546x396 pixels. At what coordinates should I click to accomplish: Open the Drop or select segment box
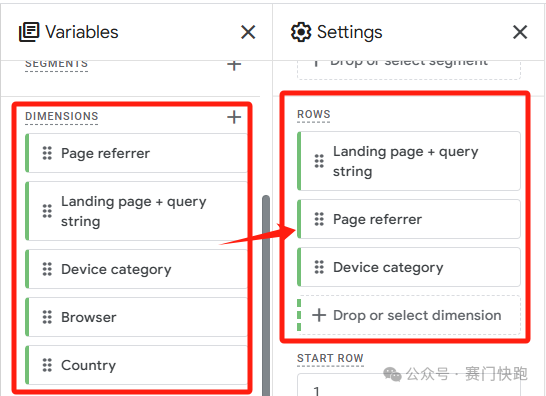click(x=409, y=70)
